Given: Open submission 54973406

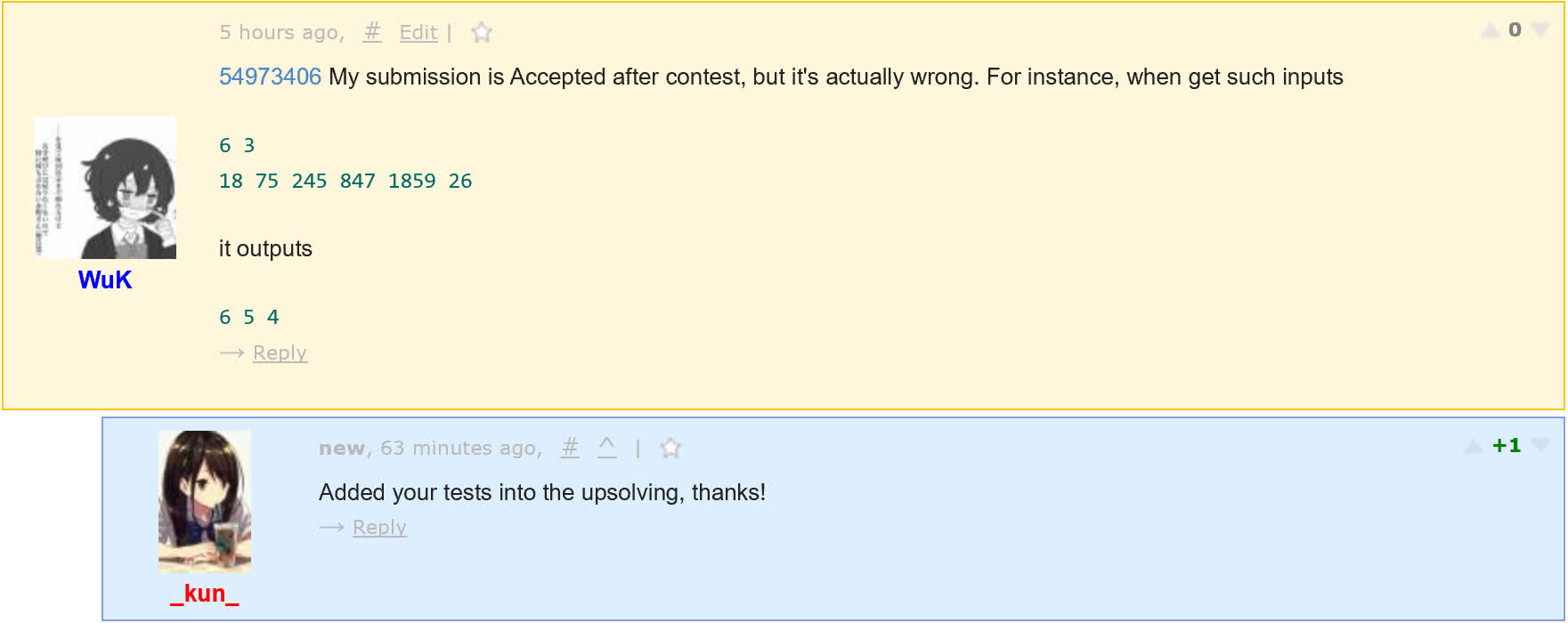Looking at the screenshot, I should coord(270,77).
